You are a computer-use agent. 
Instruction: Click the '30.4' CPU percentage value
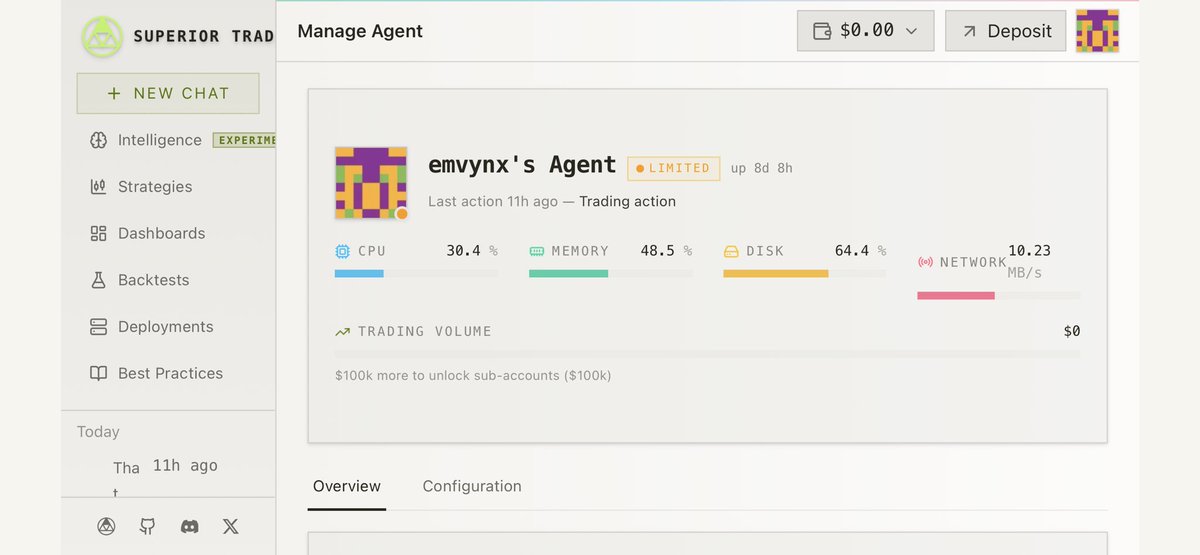click(464, 251)
